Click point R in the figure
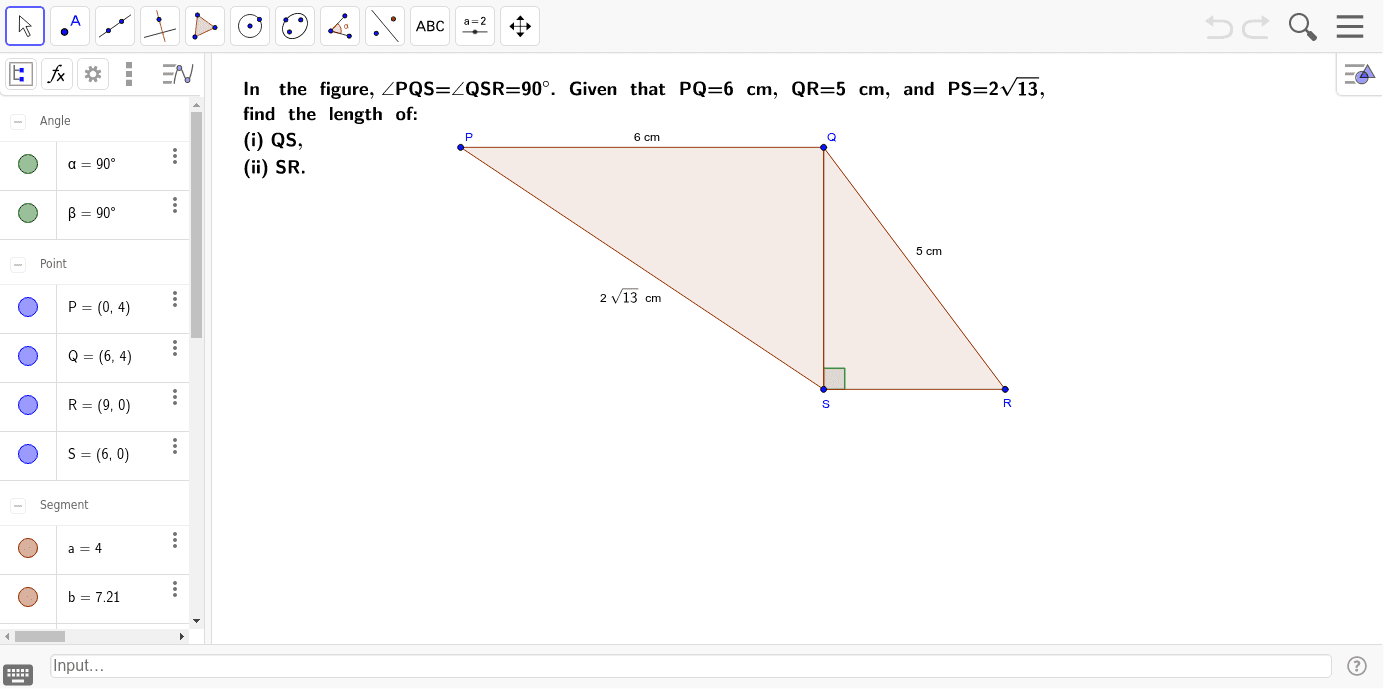 click(x=1005, y=389)
